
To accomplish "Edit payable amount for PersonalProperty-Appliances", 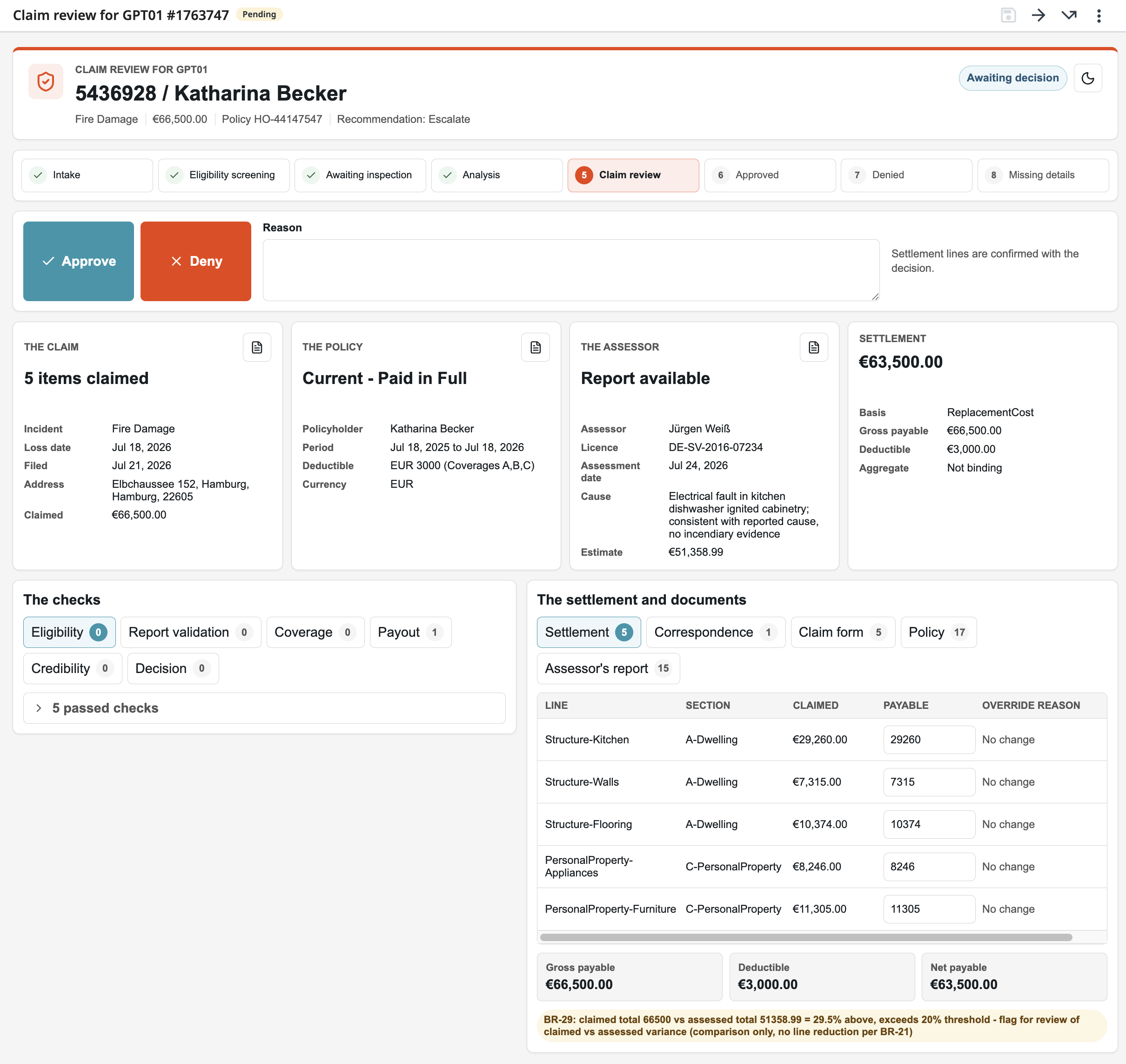I will pyautogui.click(x=929, y=867).
